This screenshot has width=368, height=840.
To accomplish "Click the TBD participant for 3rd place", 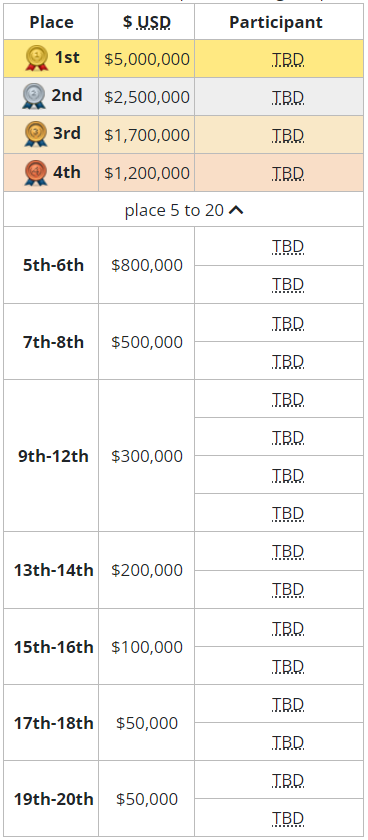I will pos(288,136).
